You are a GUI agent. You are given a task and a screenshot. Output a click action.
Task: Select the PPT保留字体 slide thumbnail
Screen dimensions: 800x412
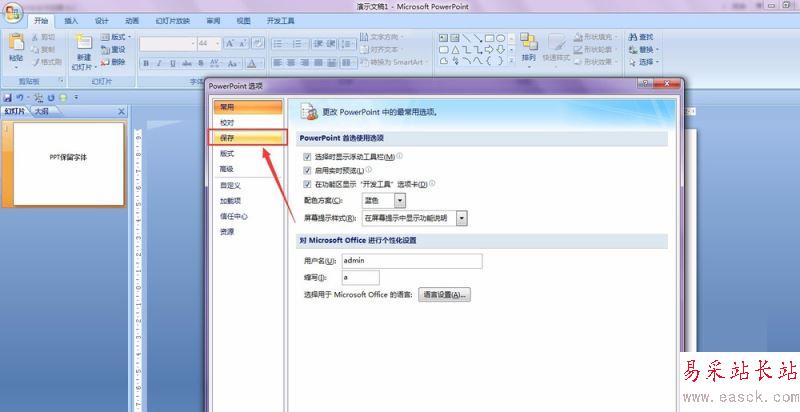[x=69, y=164]
